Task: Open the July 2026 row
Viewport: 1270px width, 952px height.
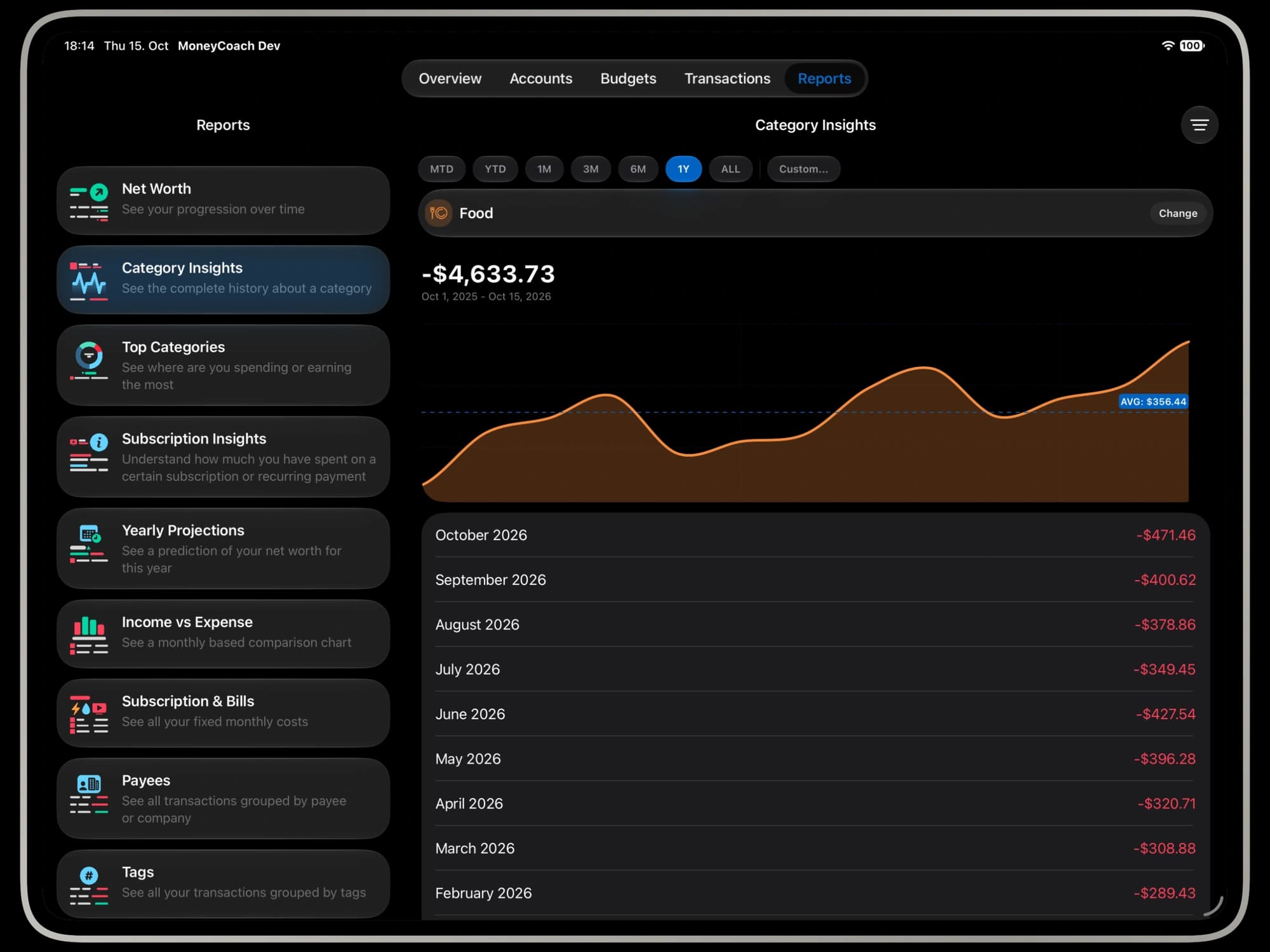Action: point(815,670)
